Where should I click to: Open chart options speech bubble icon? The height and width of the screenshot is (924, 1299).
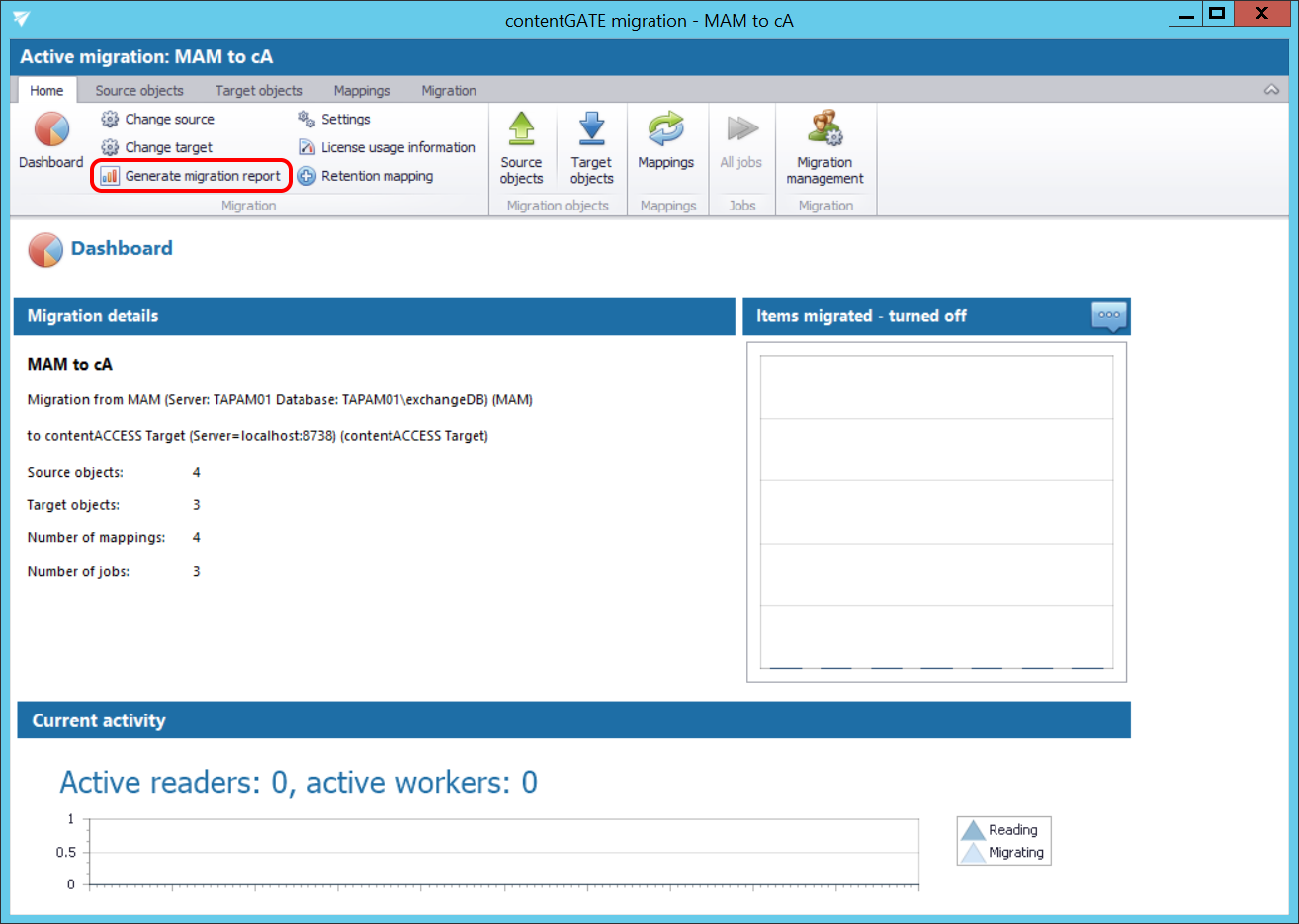pyautogui.click(x=1108, y=316)
